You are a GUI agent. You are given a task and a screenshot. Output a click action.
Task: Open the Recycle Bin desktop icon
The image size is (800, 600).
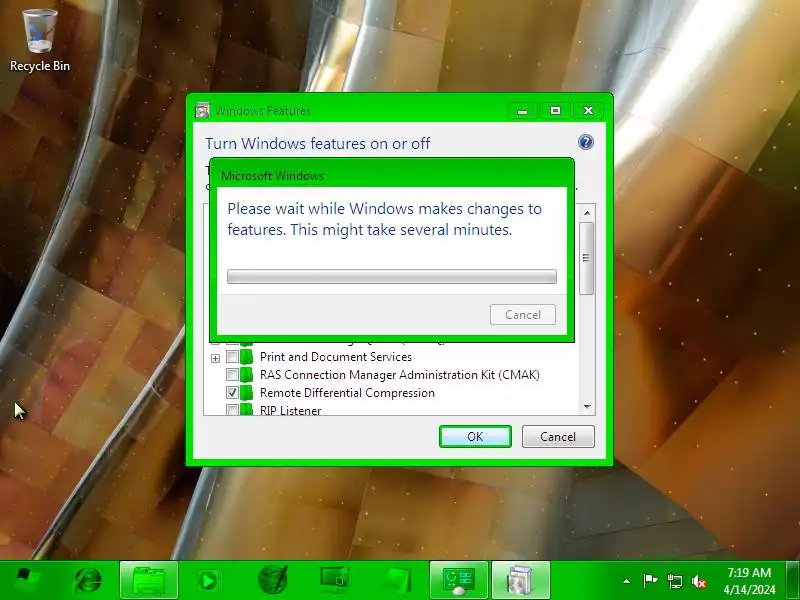pos(40,41)
